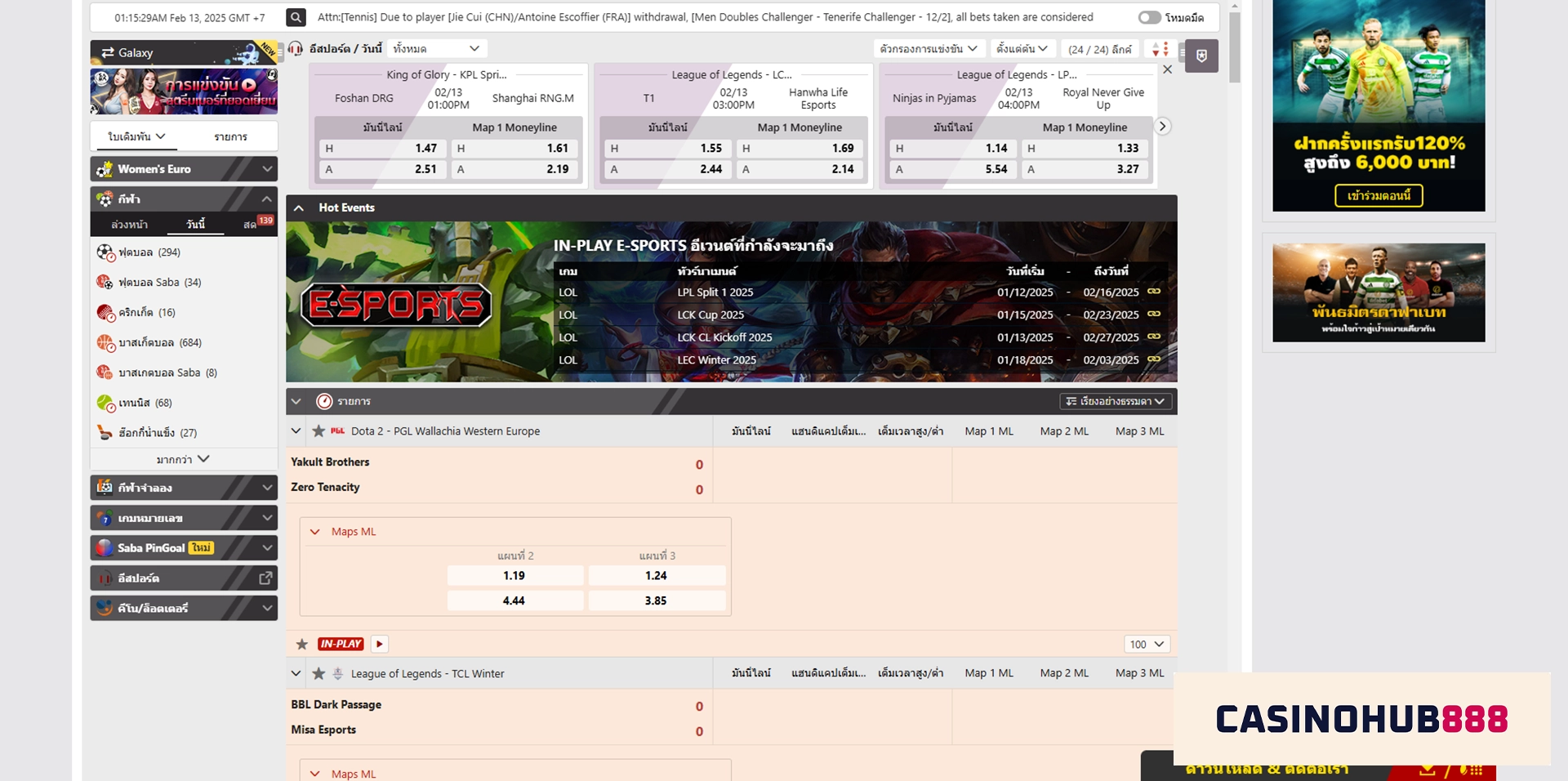Image resolution: width=1568 pixels, height=781 pixels.
Task: Collapse the Dota 2 PGL Wallachia league
Action: (296, 431)
